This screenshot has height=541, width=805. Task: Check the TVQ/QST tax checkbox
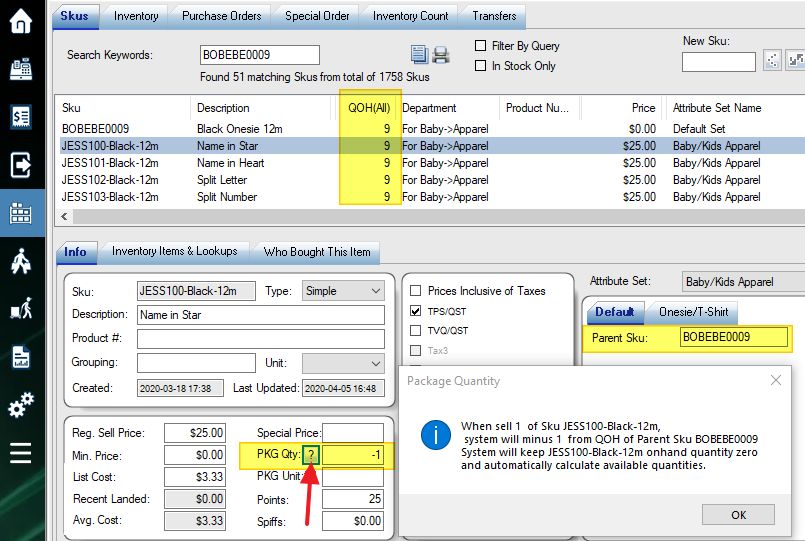(x=415, y=331)
